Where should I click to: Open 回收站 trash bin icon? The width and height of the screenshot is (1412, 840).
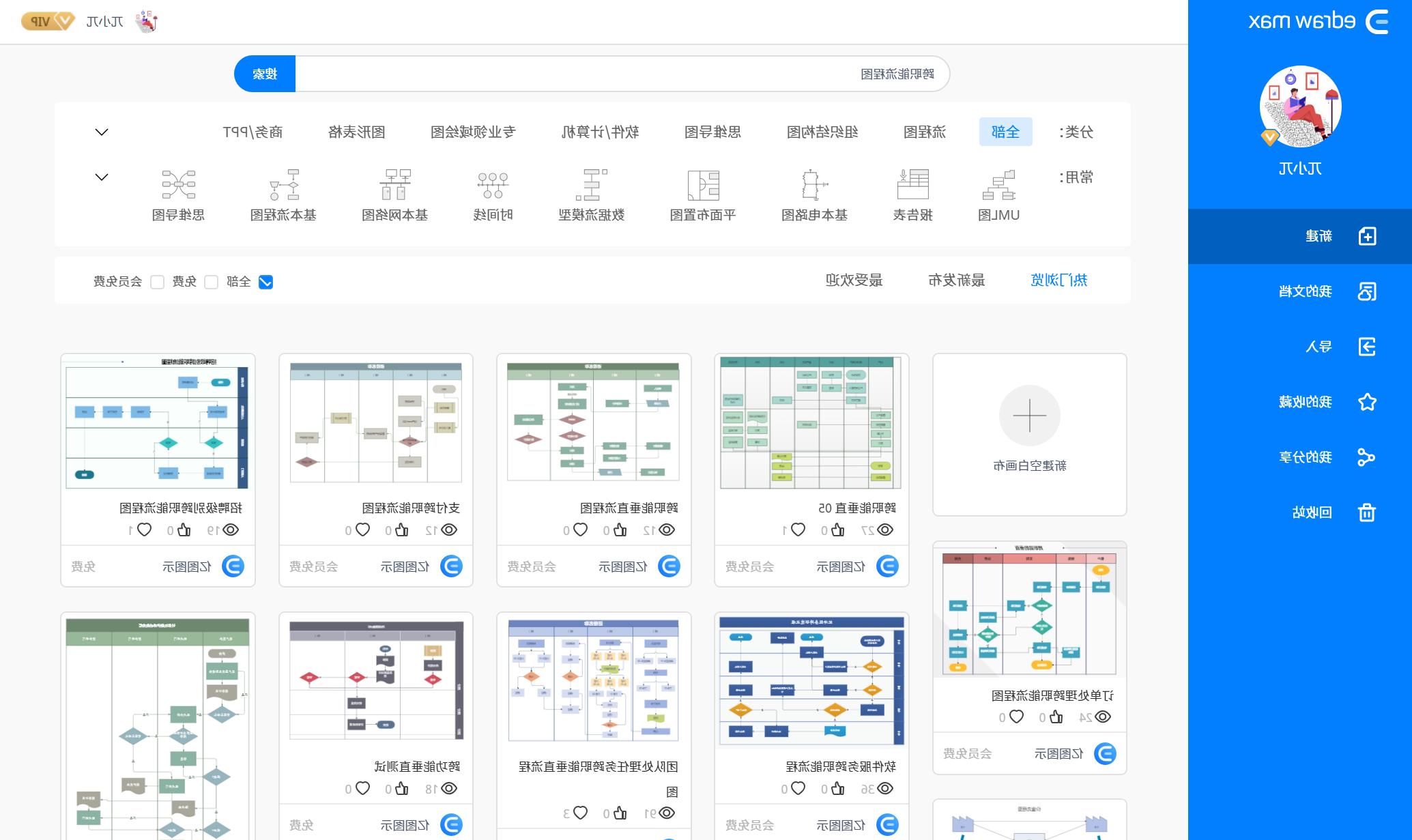click(x=1367, y=512)
